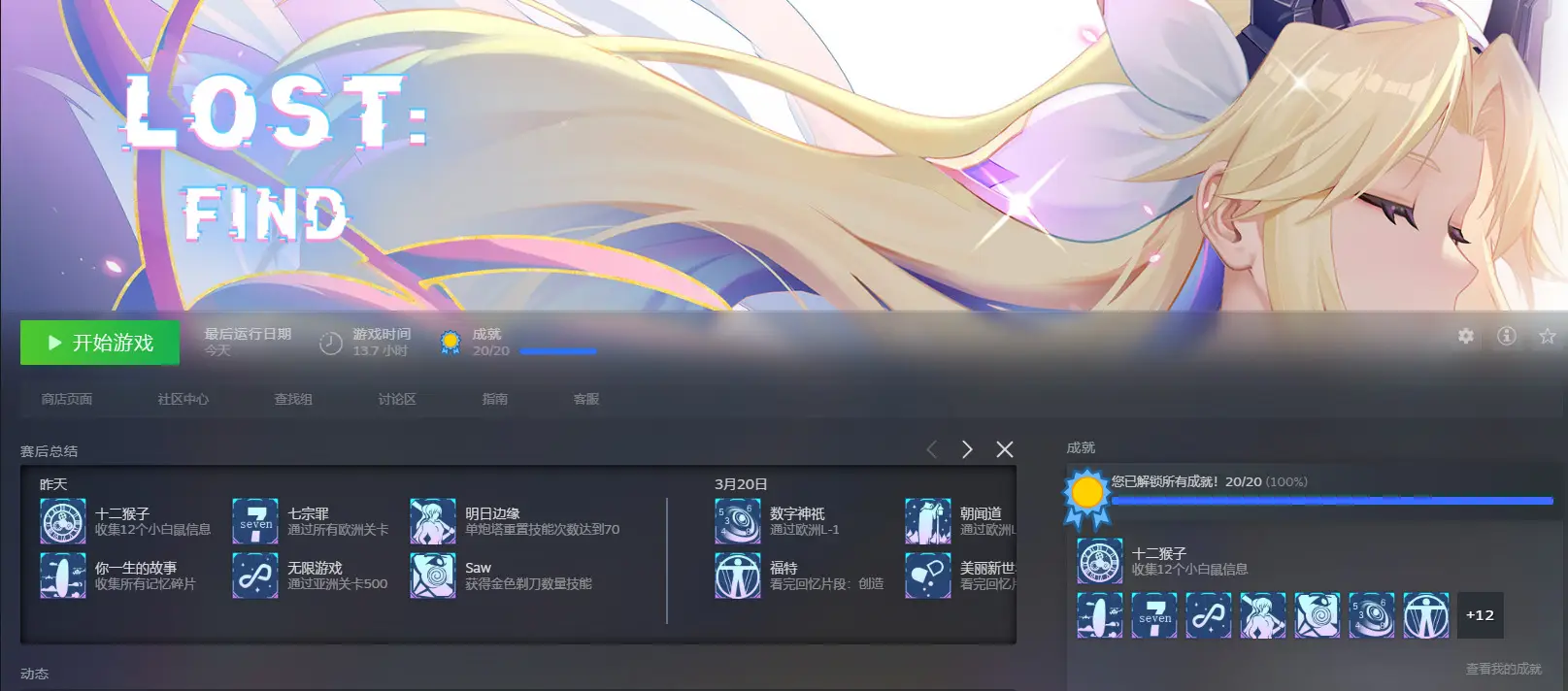The height and width of the screenshot is (691, 1568).
Task: Click the 游戏时间 clock icon
Action: pyautogui.click(x=331, y=343)
